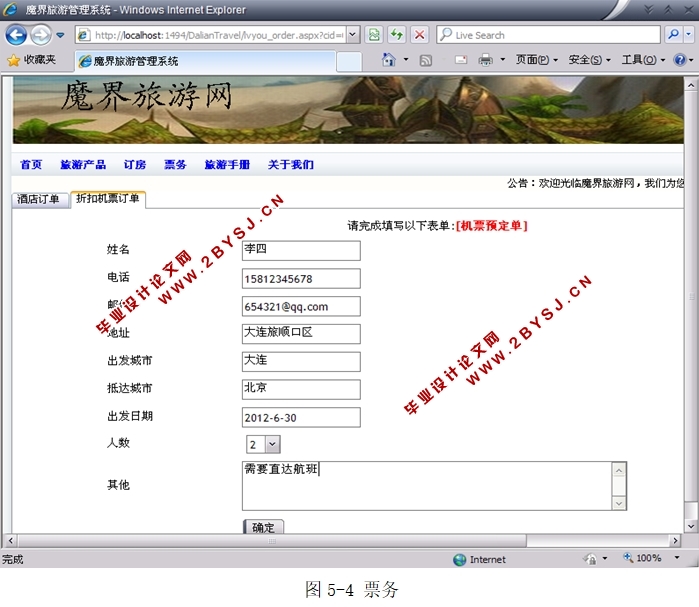Viewport: 699px width, 607px height.
Task: Open the recent pages dropdown next to Forward
Action: click(60, 35)
